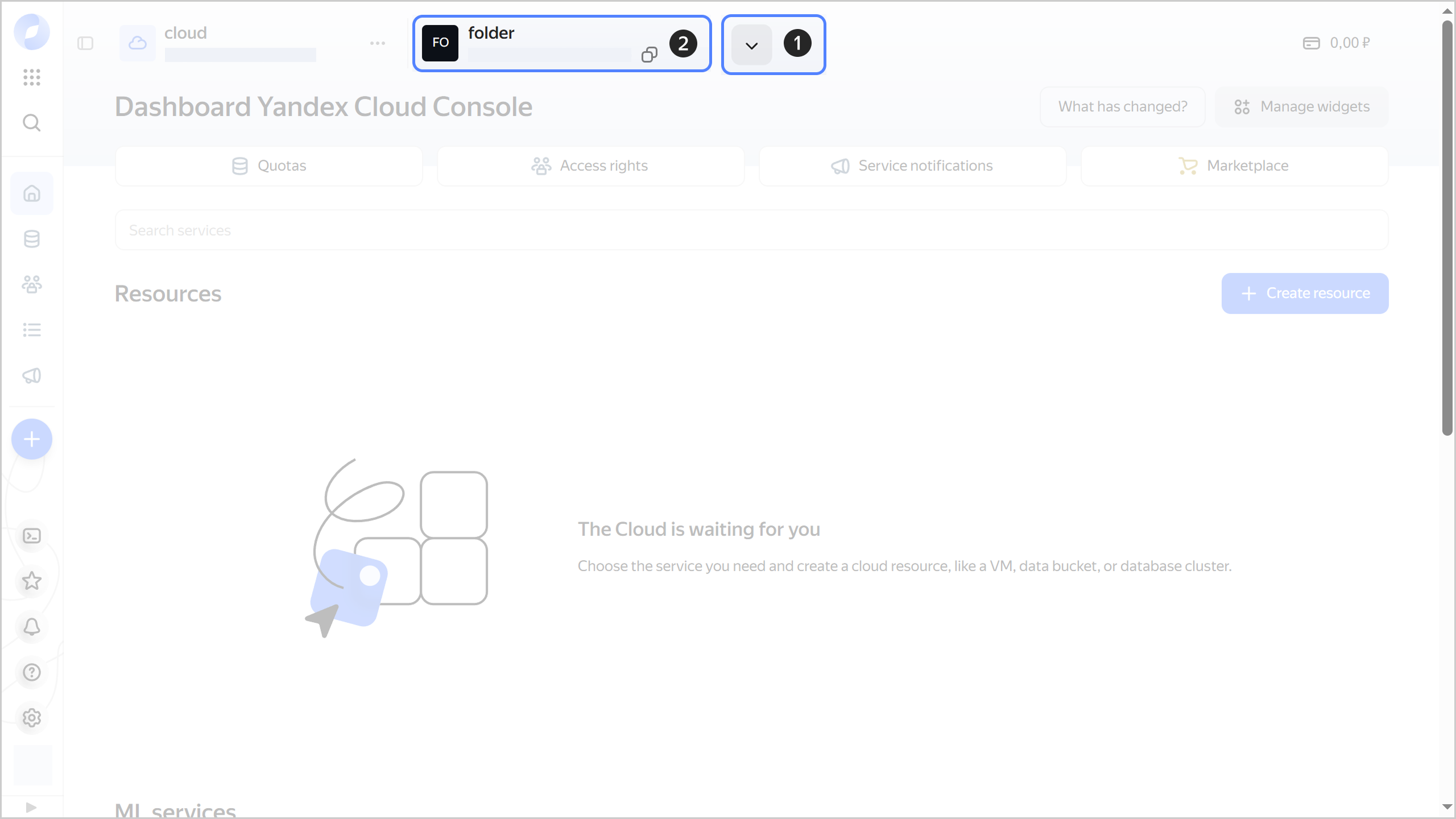Click the floating plus create button
The width and height of the screenshot is (1456, 819).
point(31,439)
